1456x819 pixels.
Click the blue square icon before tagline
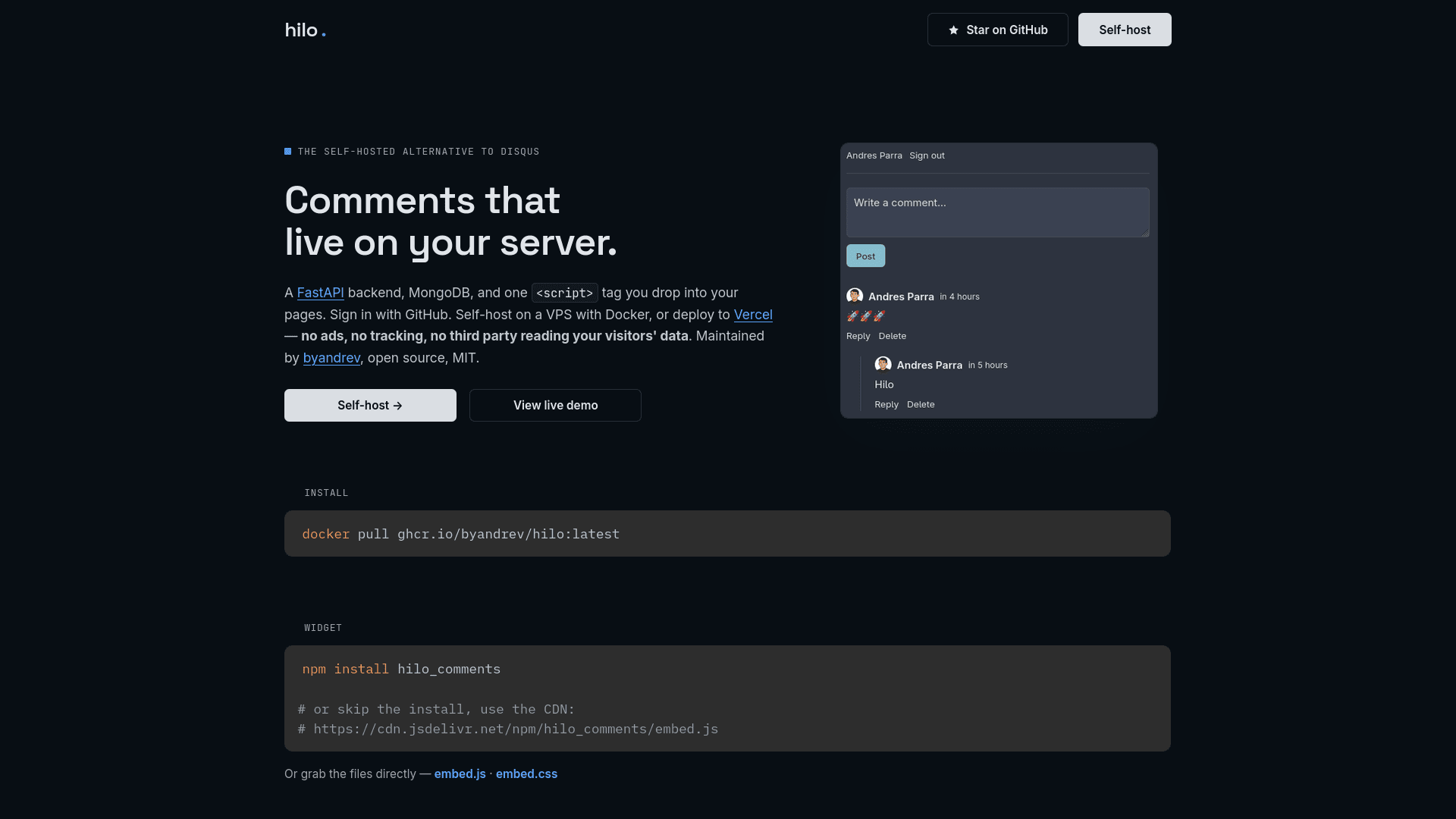point(288,152)
